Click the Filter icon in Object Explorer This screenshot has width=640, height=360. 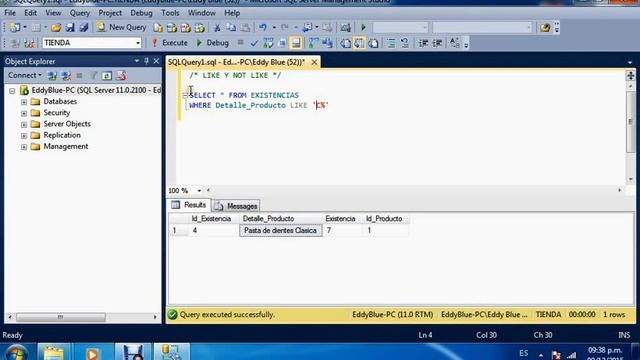[93, 76]
